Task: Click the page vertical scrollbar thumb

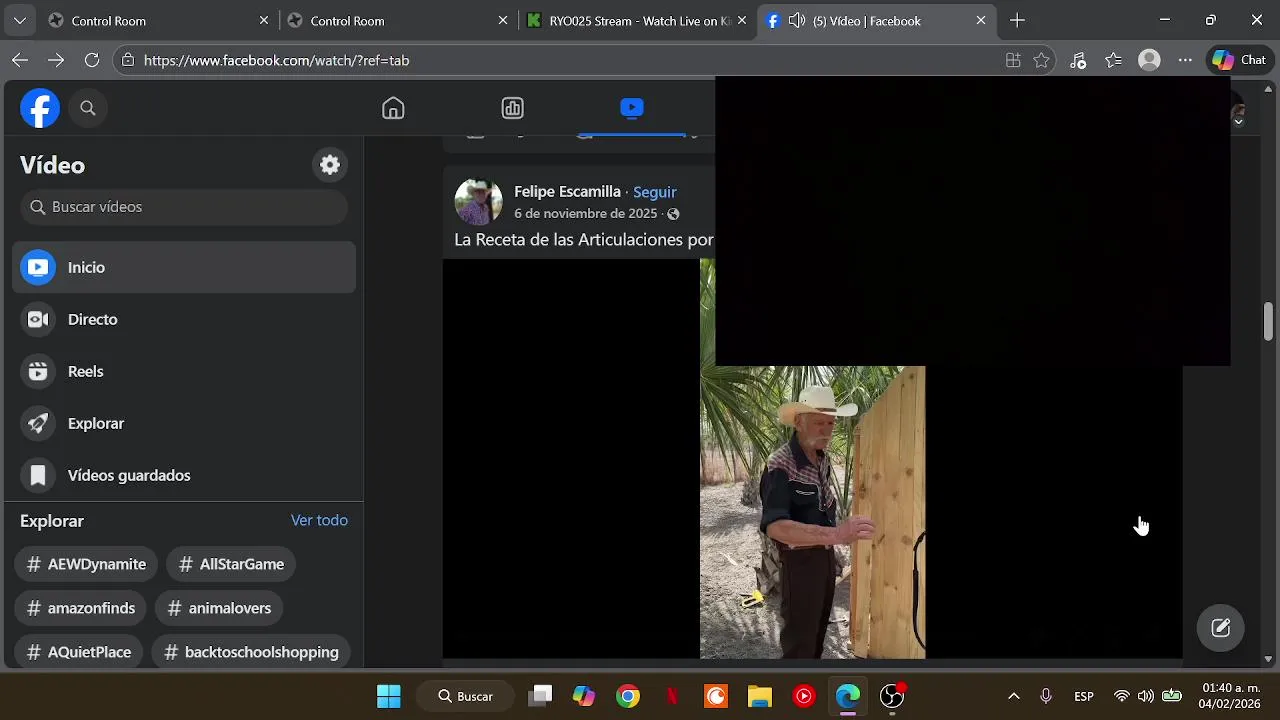Action: (1268, 320)
